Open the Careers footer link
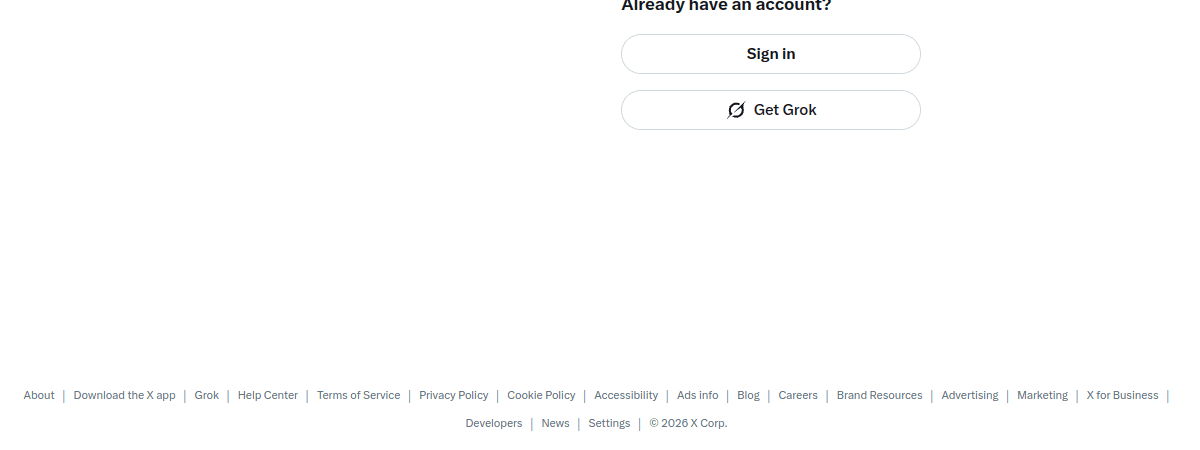Screen dimensions: 1200x450 (798, 395)
